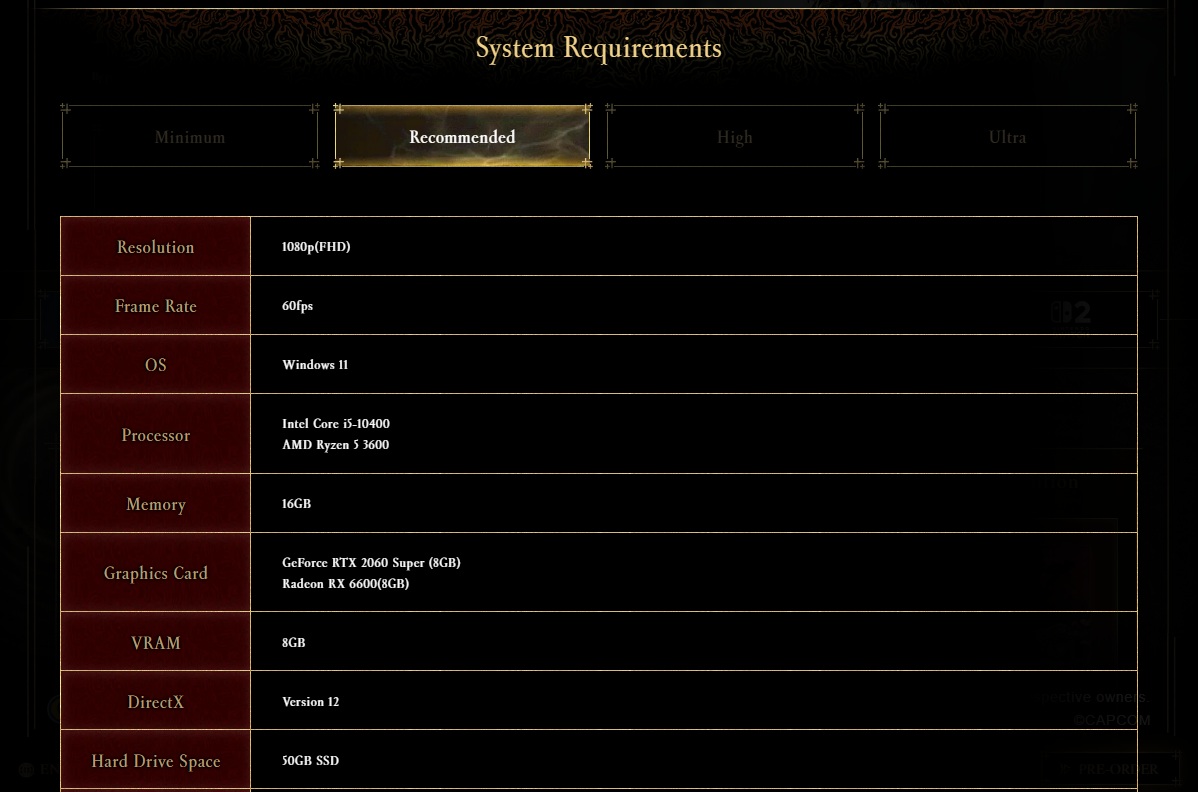Select the 16GB memory value
This screenshot has width=1198, height=792.
click(296, 503)
